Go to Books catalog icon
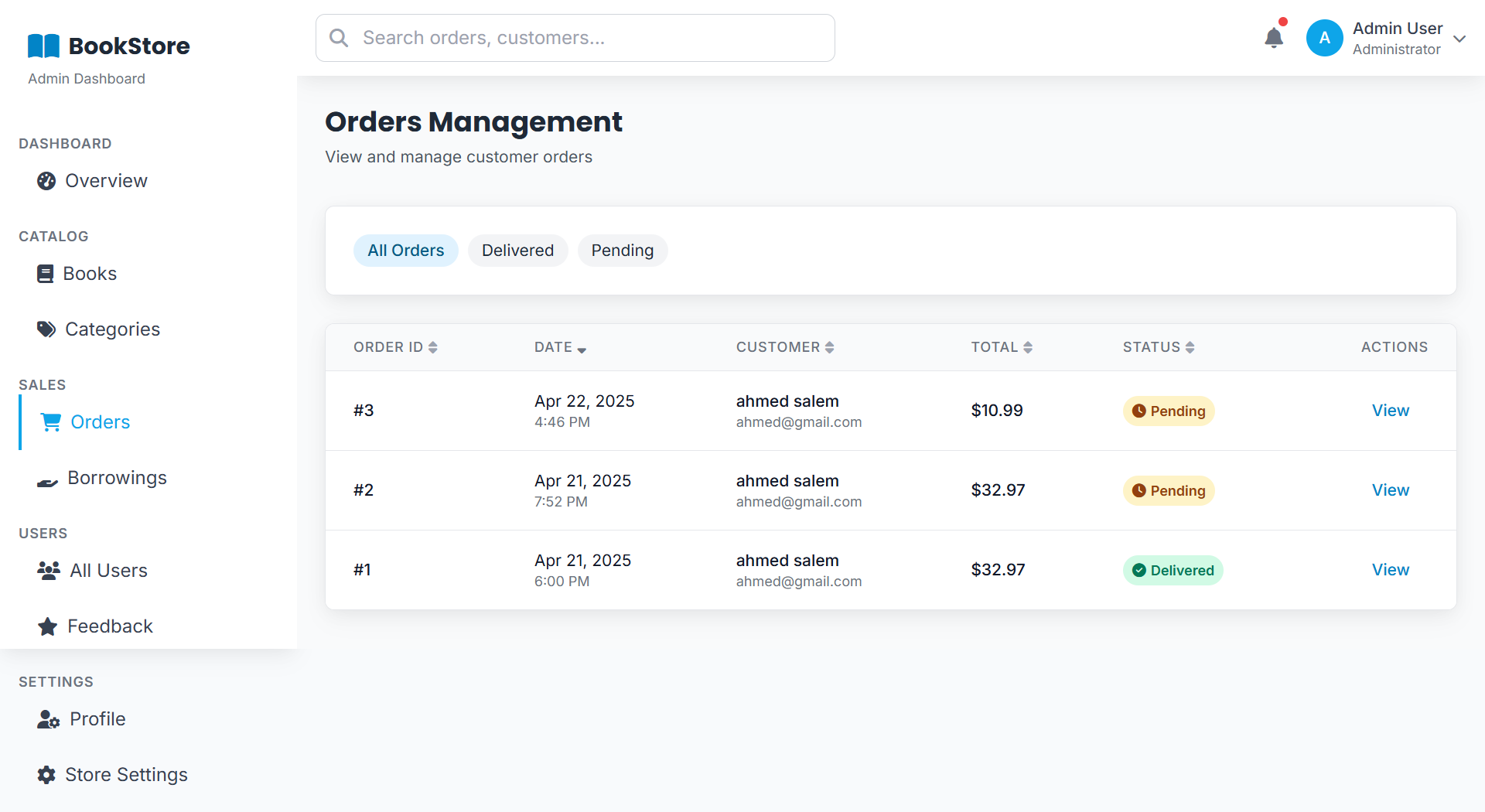1485x812 pixels. 46,274
